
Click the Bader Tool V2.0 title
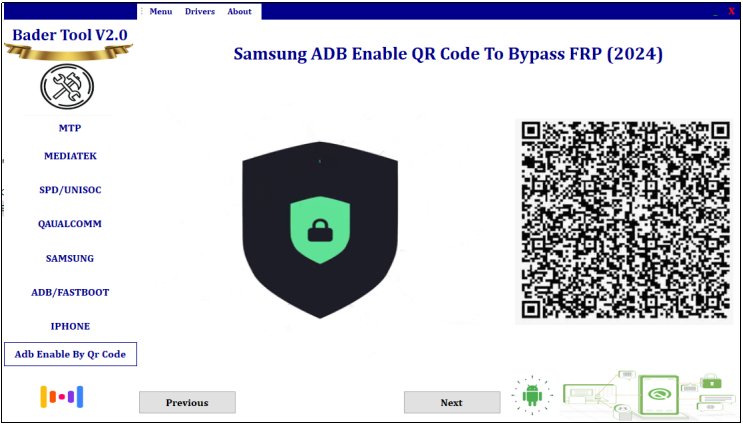[70, 35]
